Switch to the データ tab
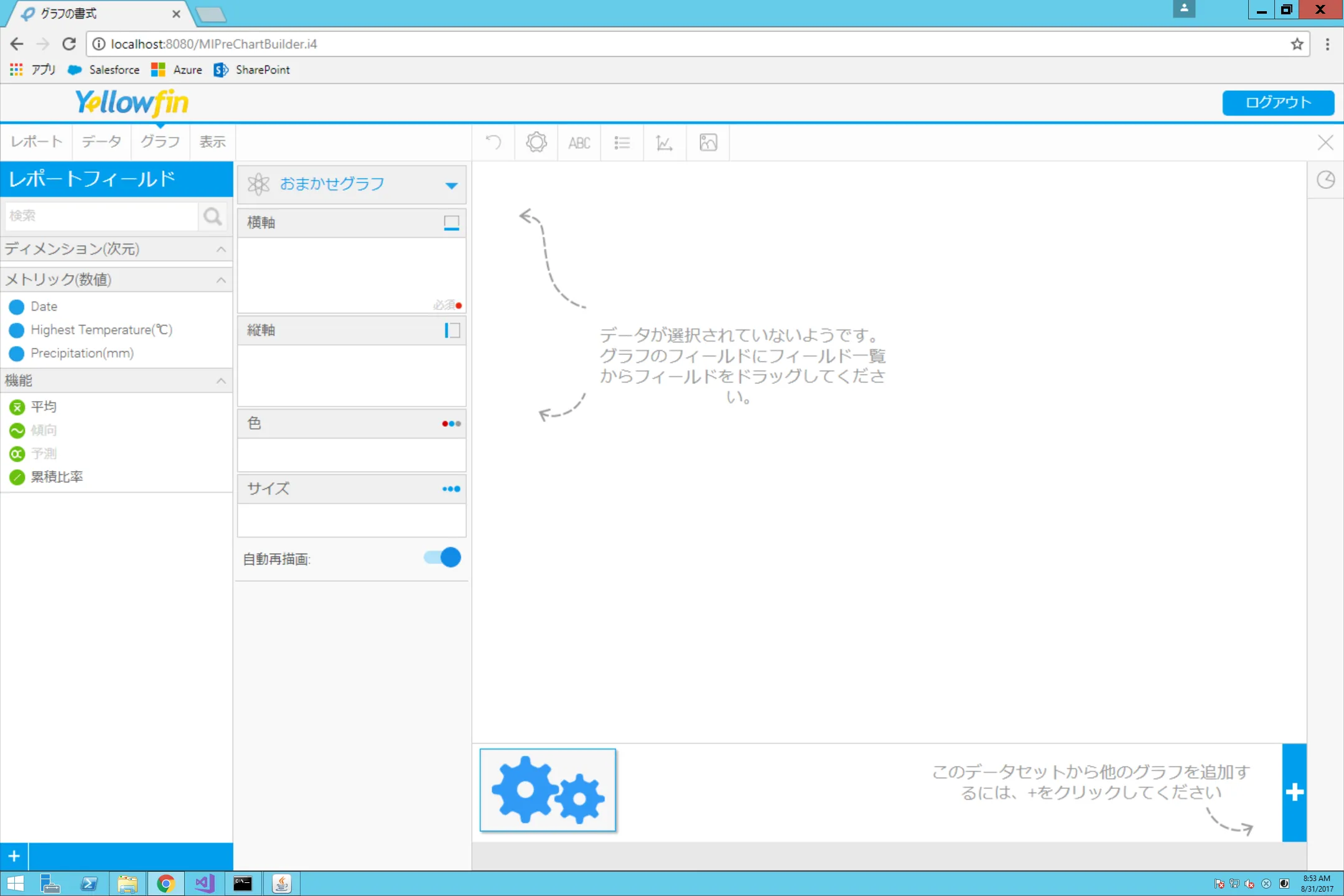This screenshot has width=1344, height=896. (101, 142)
